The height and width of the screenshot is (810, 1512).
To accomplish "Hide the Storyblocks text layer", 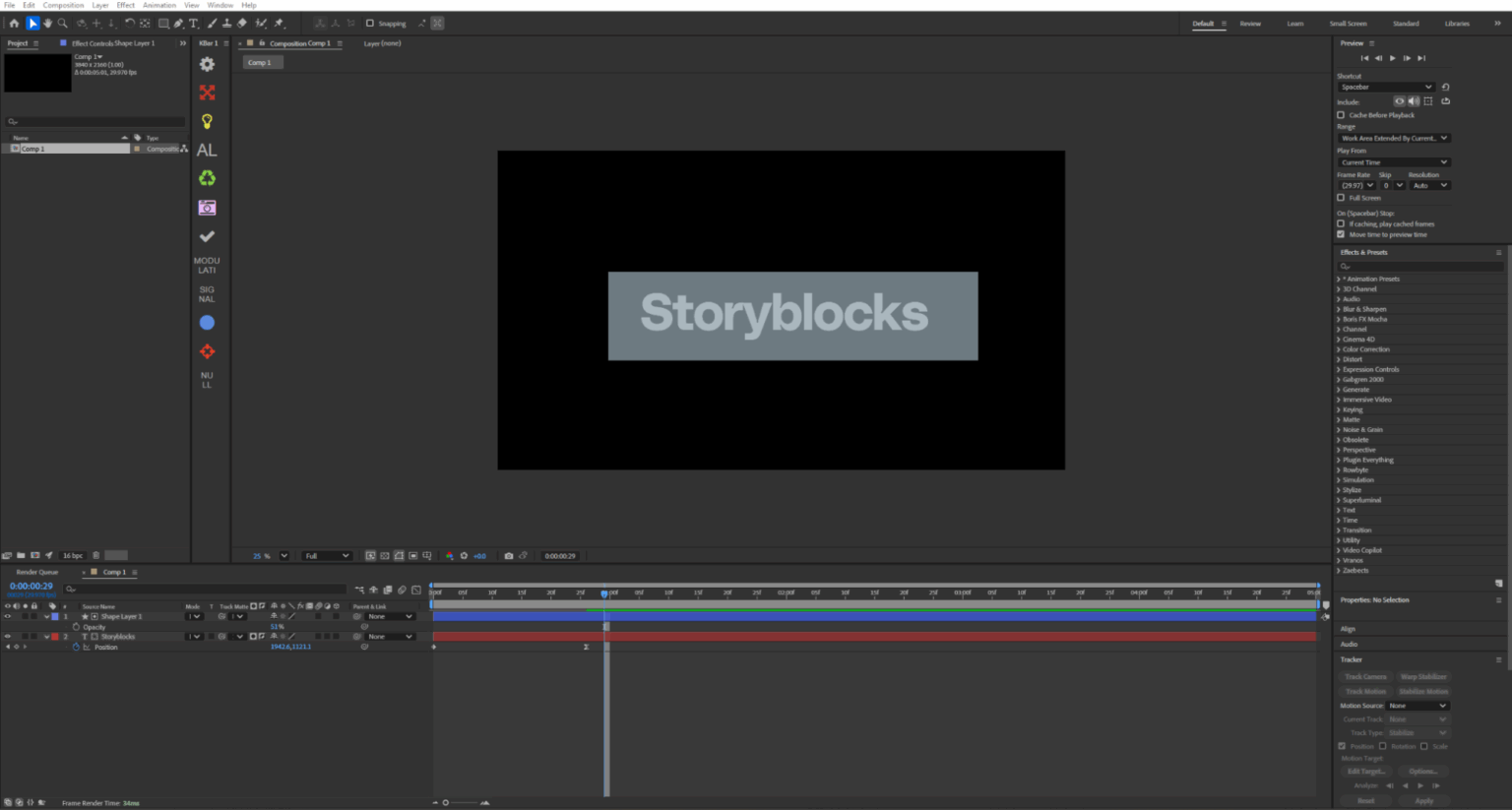I will pos(8,637).
